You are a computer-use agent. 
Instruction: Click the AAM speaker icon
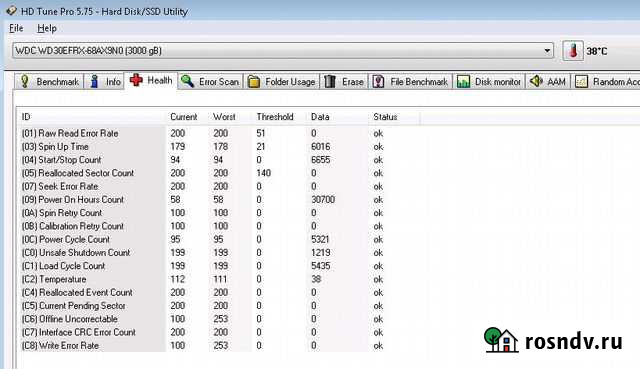pyautogui.click(x=536, y=81)
